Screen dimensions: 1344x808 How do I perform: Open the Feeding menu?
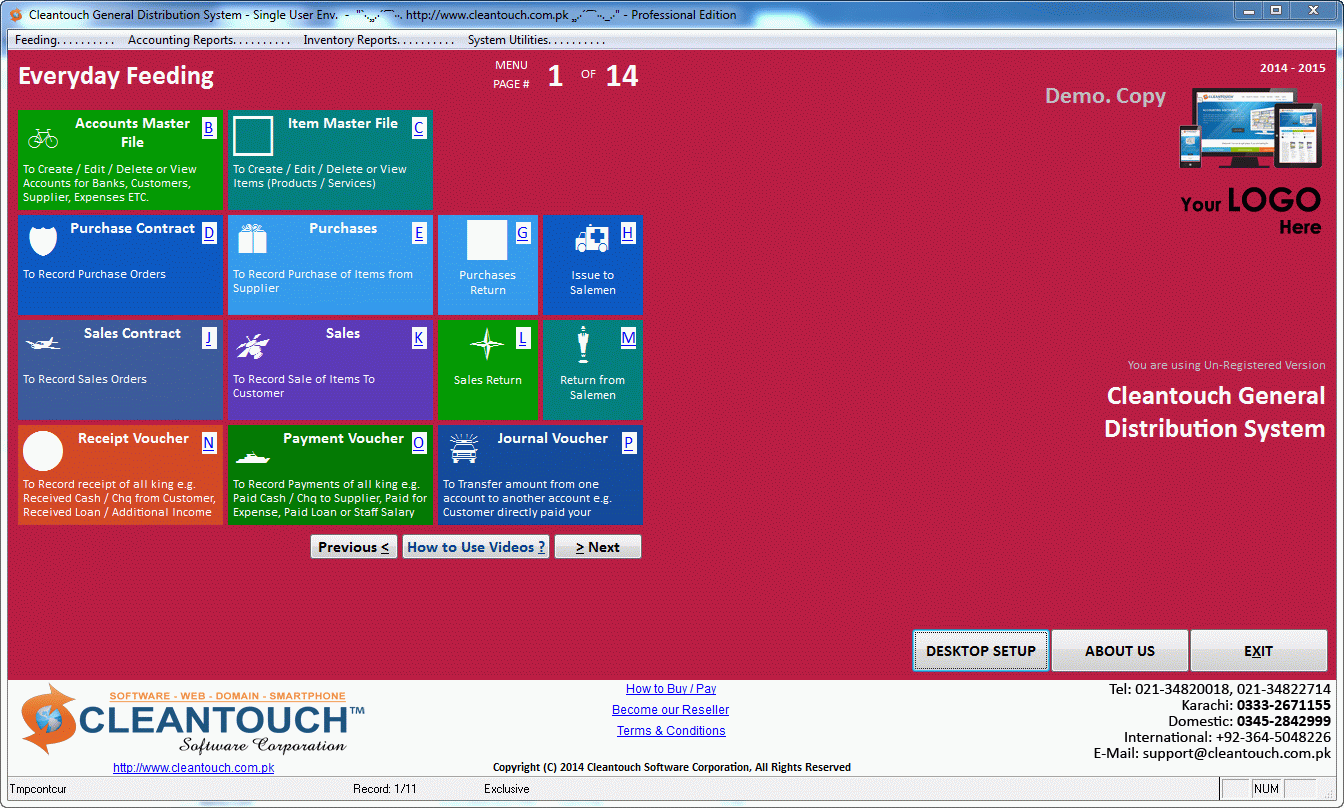point(64,40)
